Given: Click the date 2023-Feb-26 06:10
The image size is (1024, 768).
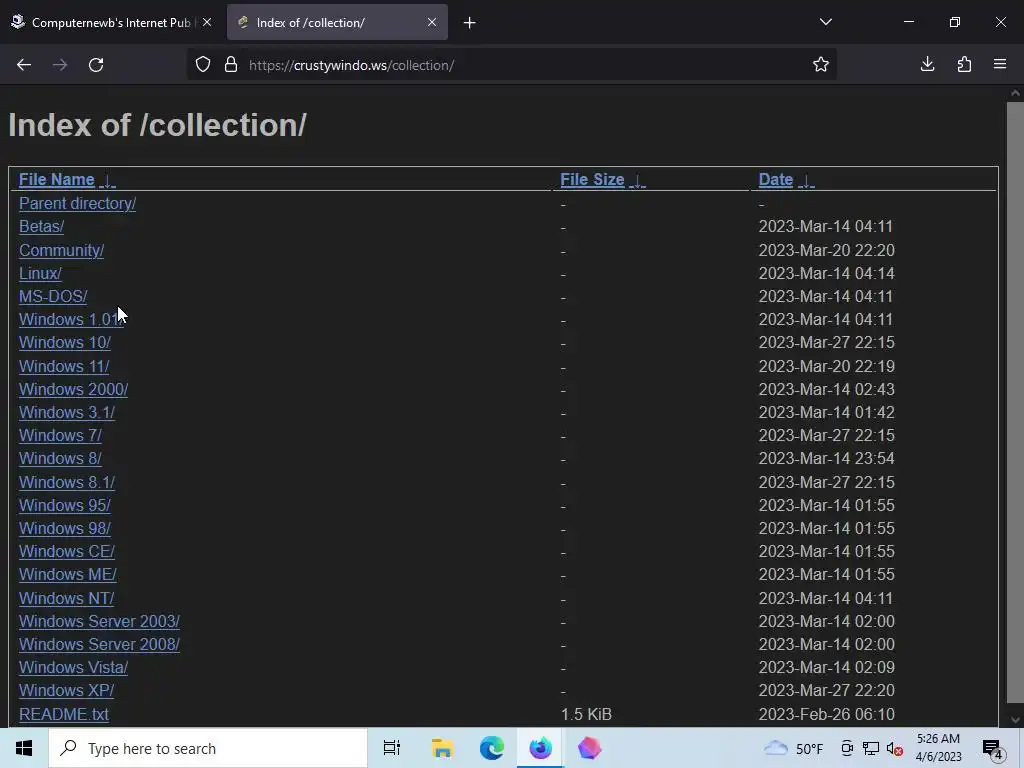Looking at the screenshot, I should tap(826, 714).
